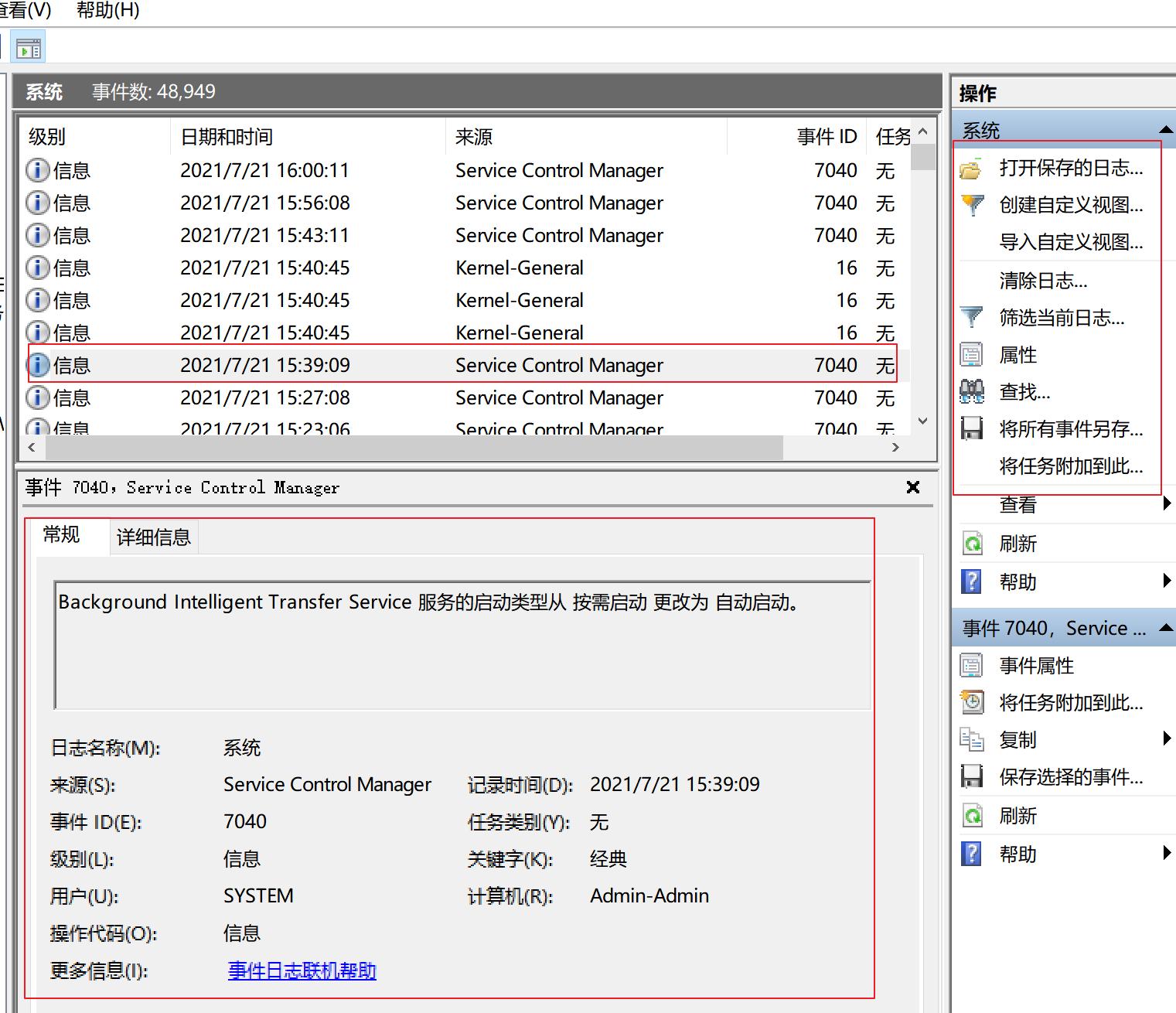Click 将所有事件另存... action
The width and height of the screenshot is (1176, 1013).
(1071, 428)
